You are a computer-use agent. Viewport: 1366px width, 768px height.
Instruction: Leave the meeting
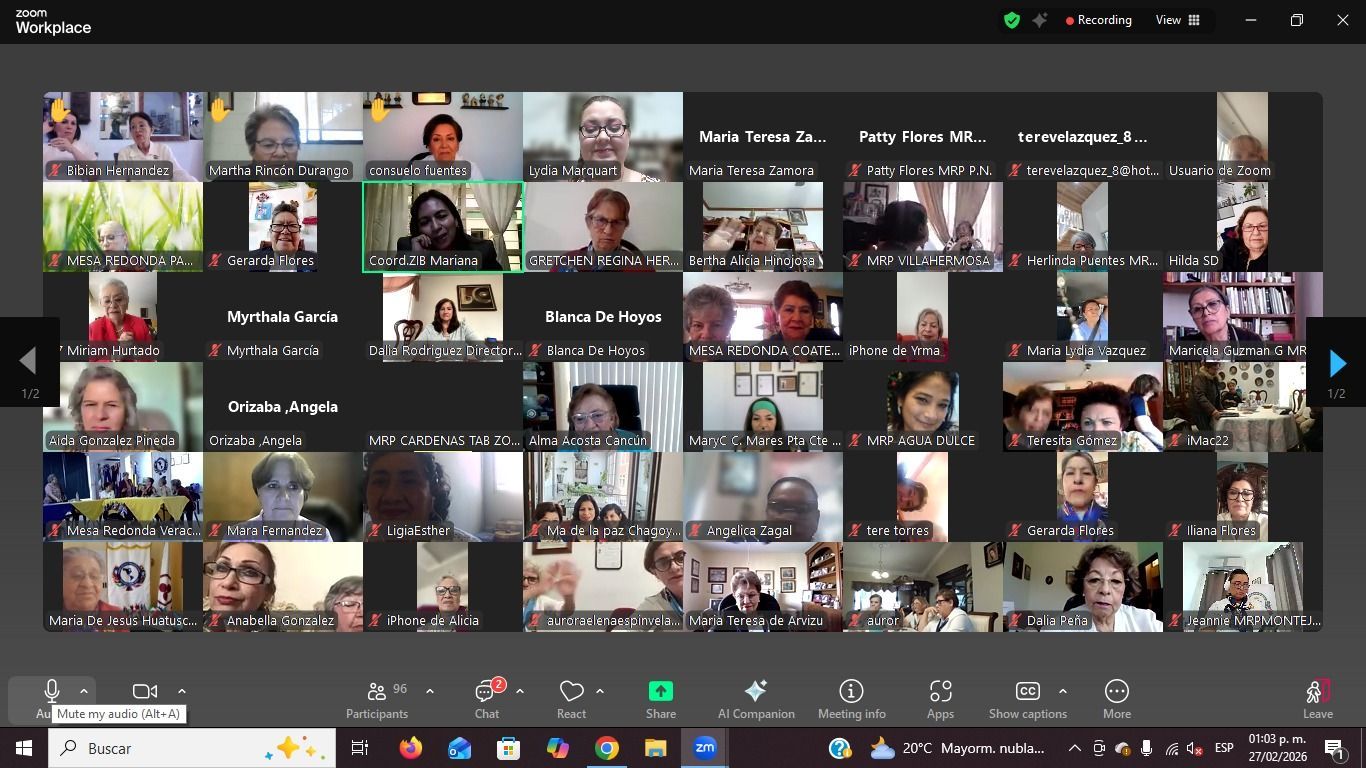click(1318, 699)
